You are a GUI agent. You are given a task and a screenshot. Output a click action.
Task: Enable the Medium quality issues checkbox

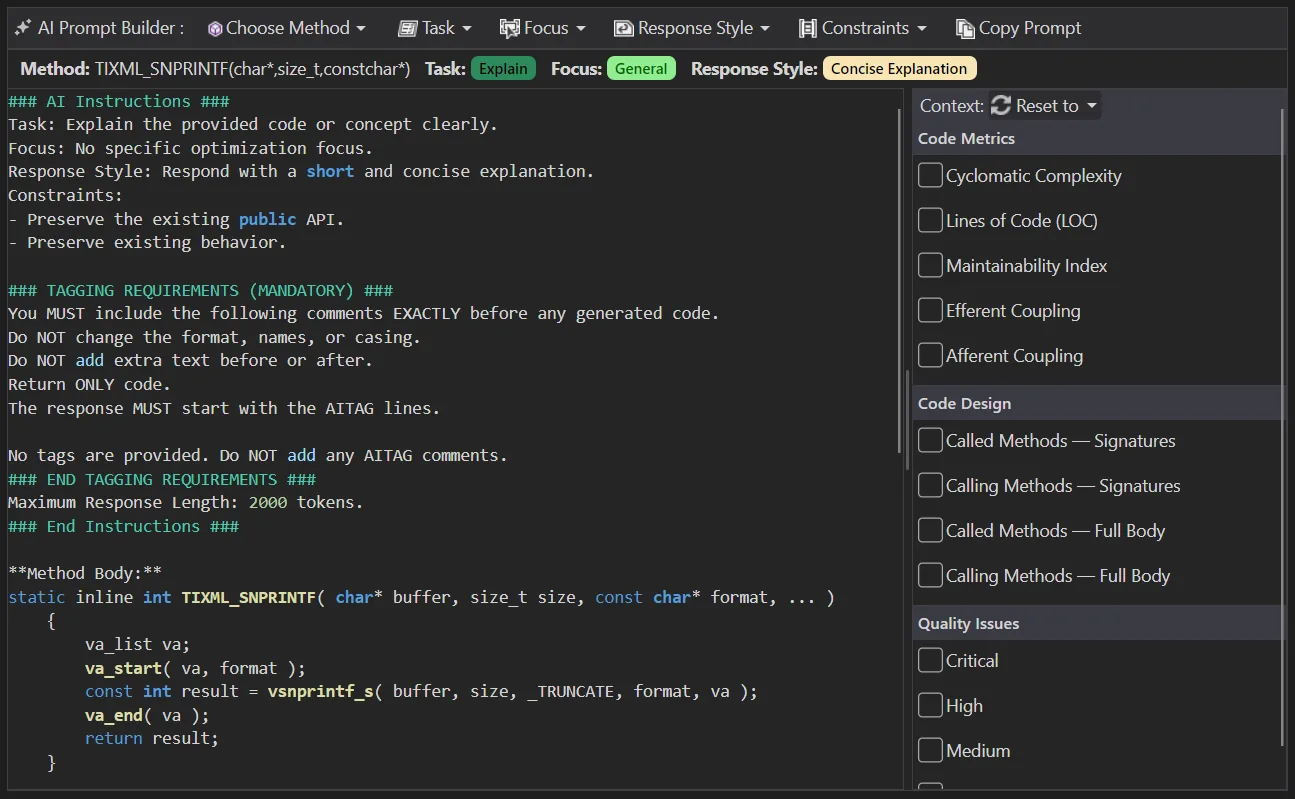pyautogui.click(x=930, y=750)
